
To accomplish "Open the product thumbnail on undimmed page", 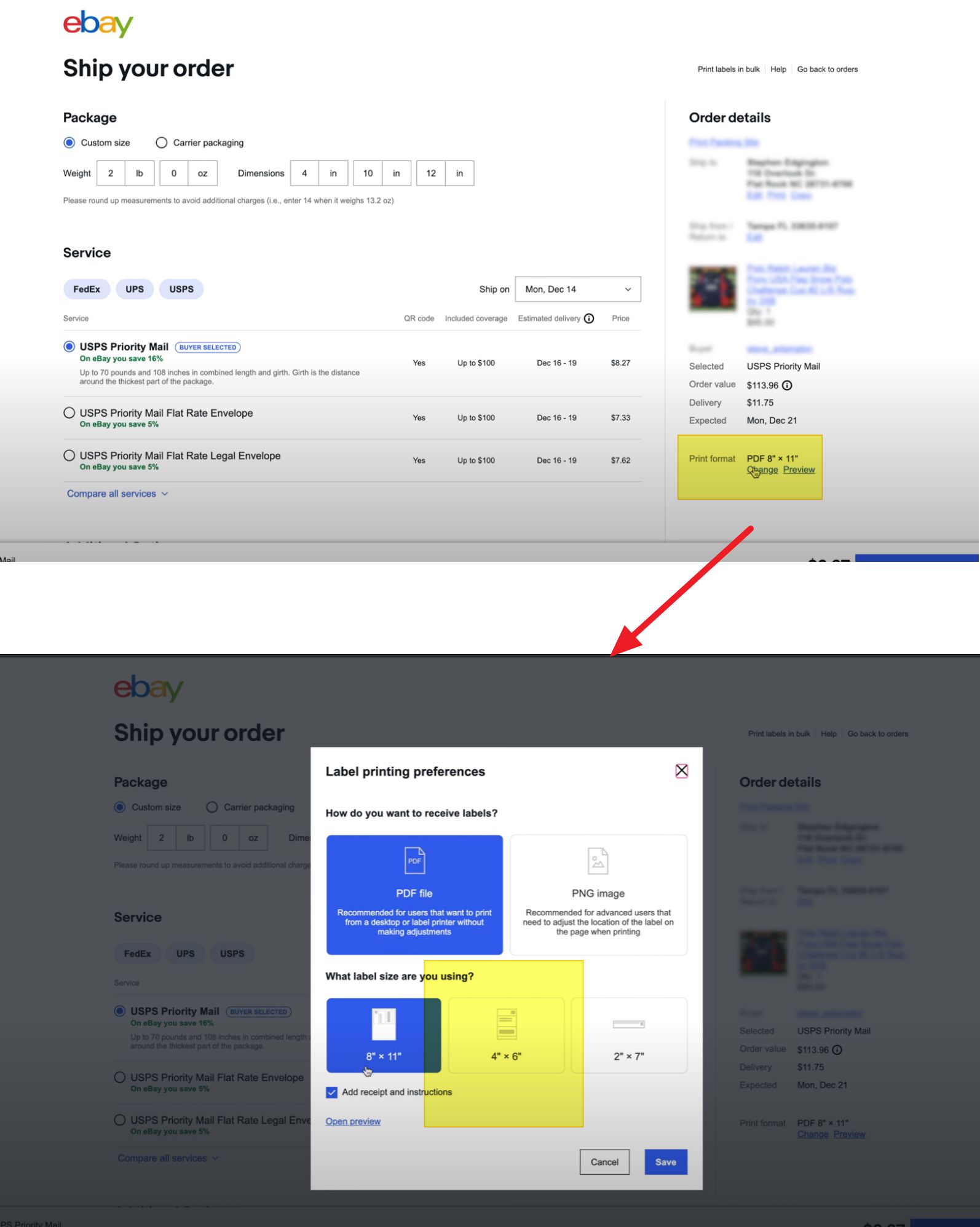I will [713, 288].
